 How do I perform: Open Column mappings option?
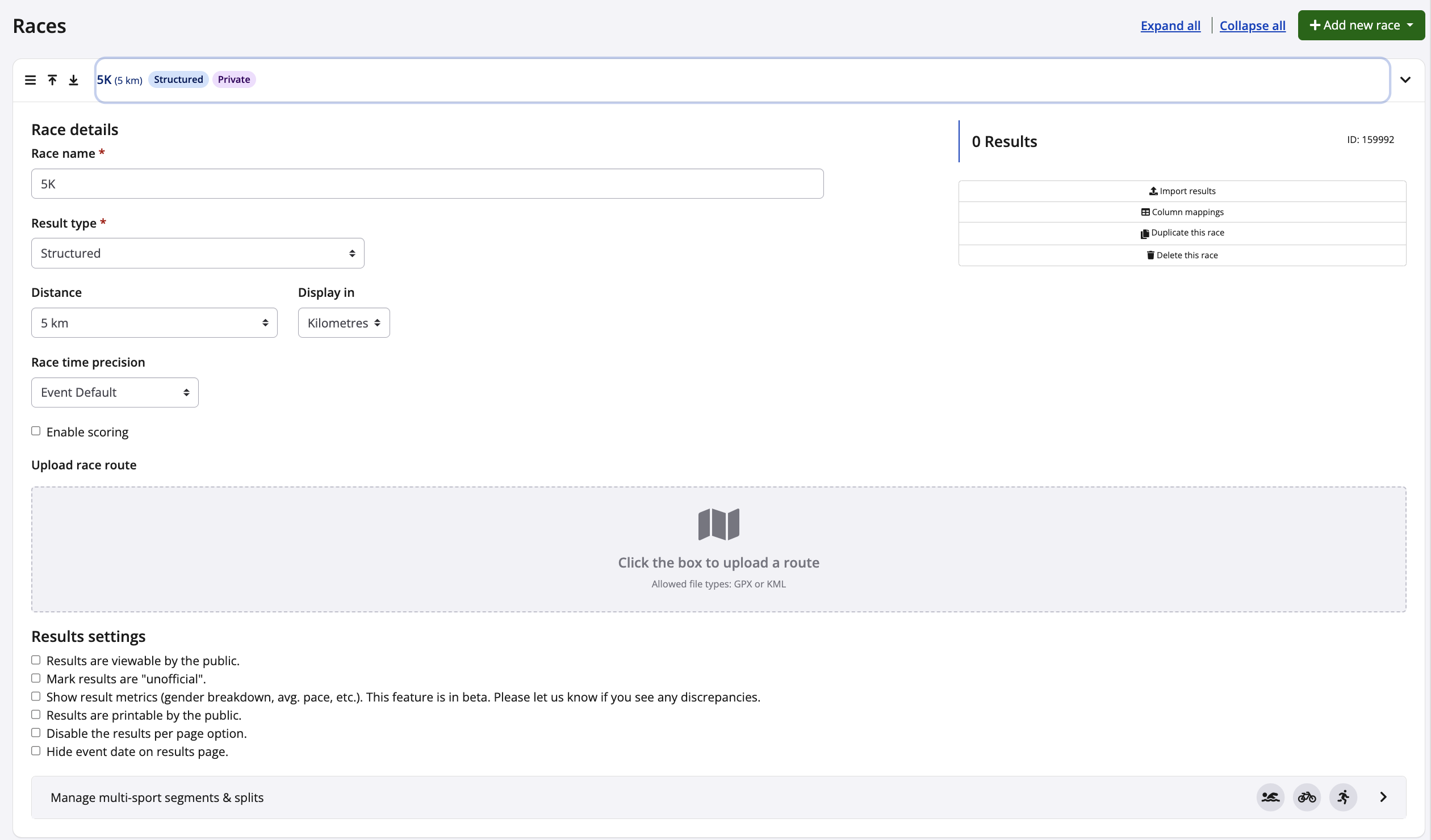1182,212
